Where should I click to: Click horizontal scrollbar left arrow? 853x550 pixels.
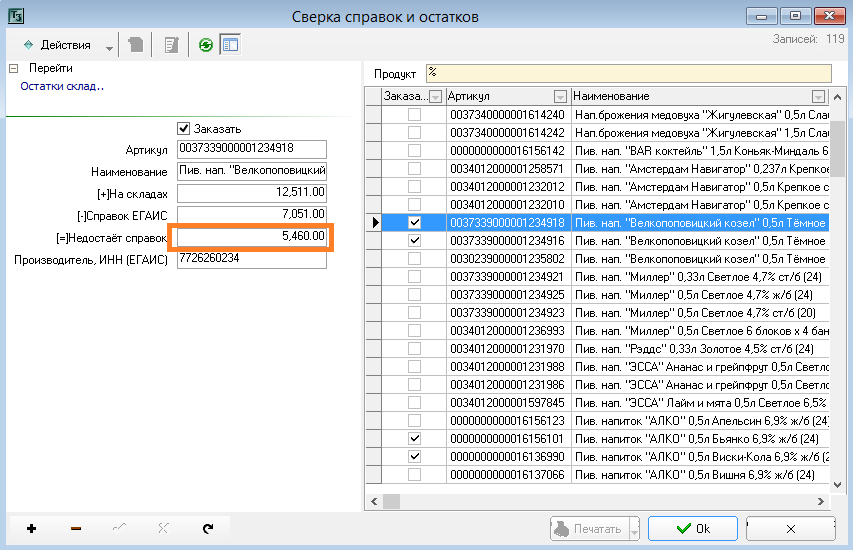[374, 501]
